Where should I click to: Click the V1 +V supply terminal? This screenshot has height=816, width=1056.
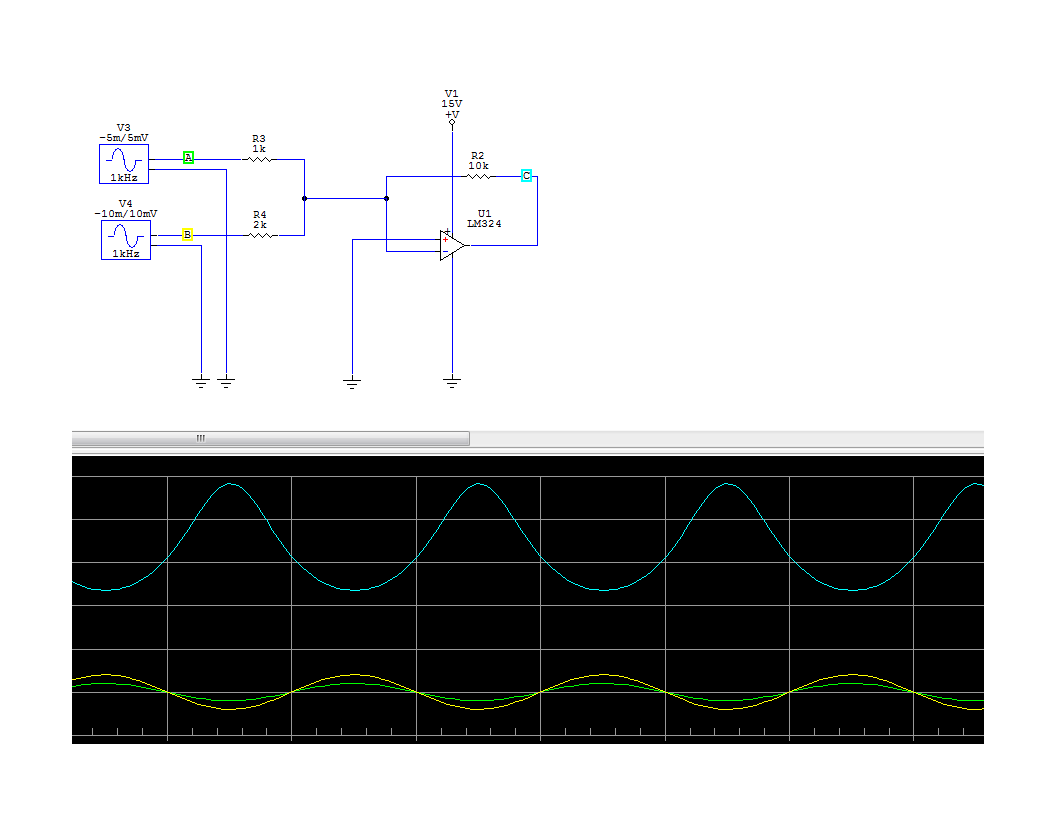click(452, 123)
